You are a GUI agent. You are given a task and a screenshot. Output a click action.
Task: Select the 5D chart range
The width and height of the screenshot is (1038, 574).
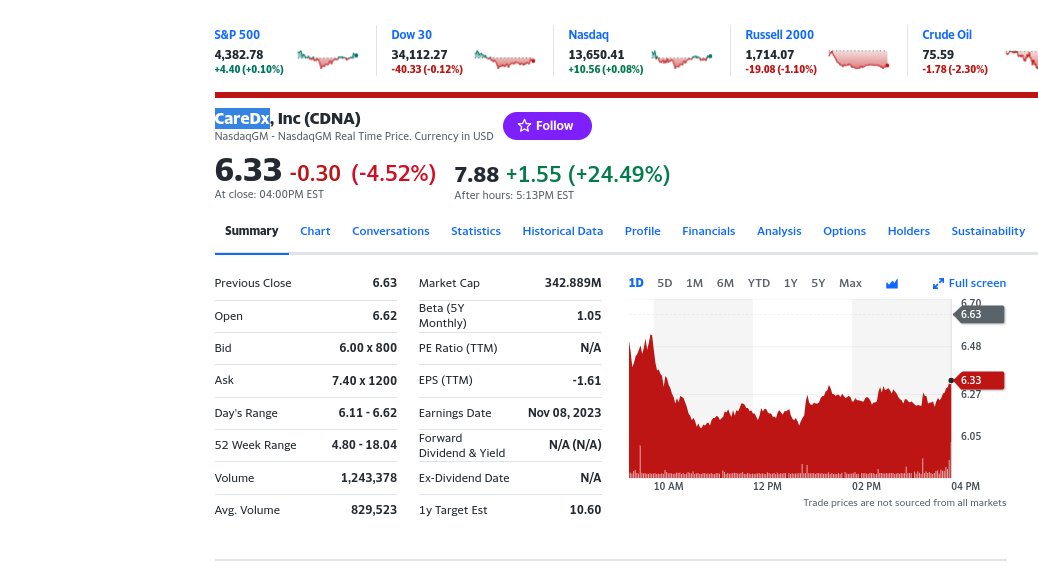tap(665, 283)
